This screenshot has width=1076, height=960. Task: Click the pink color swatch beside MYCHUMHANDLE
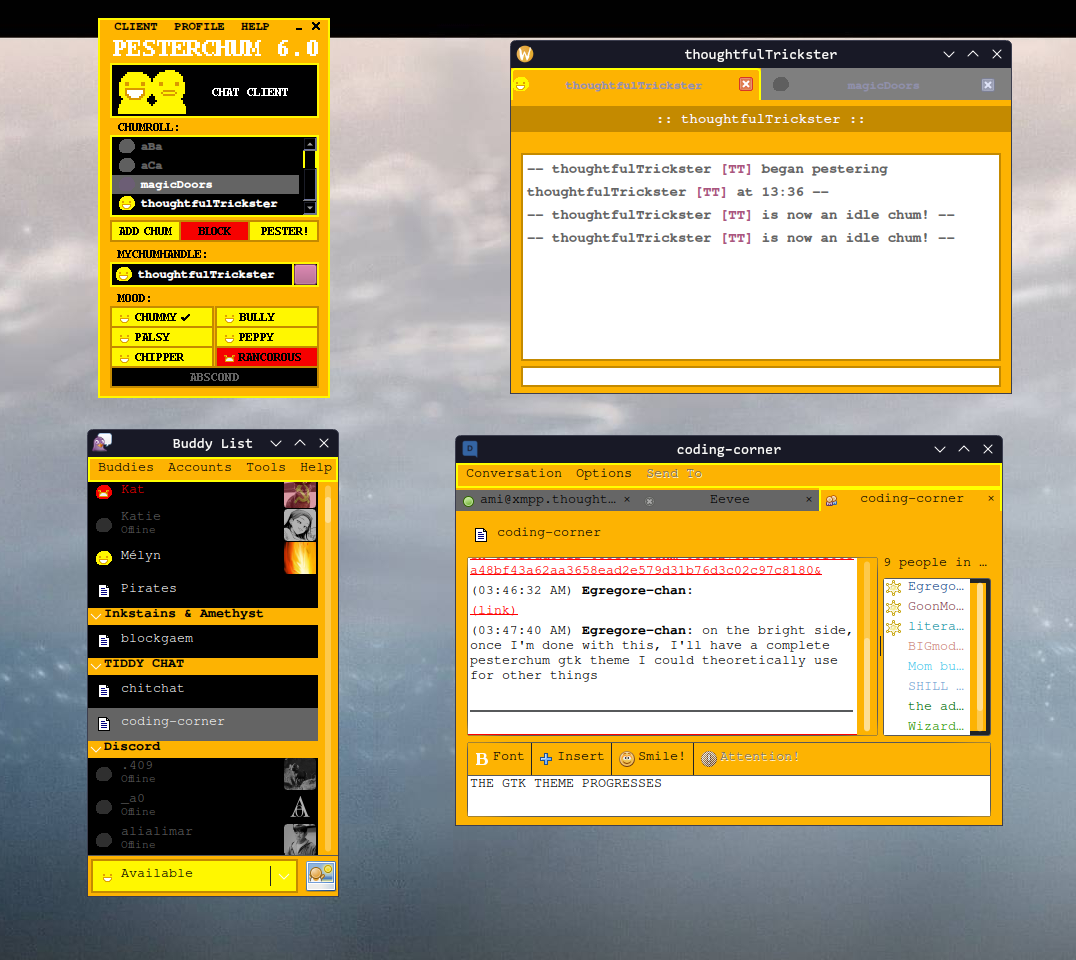click(x=305, y=274)
